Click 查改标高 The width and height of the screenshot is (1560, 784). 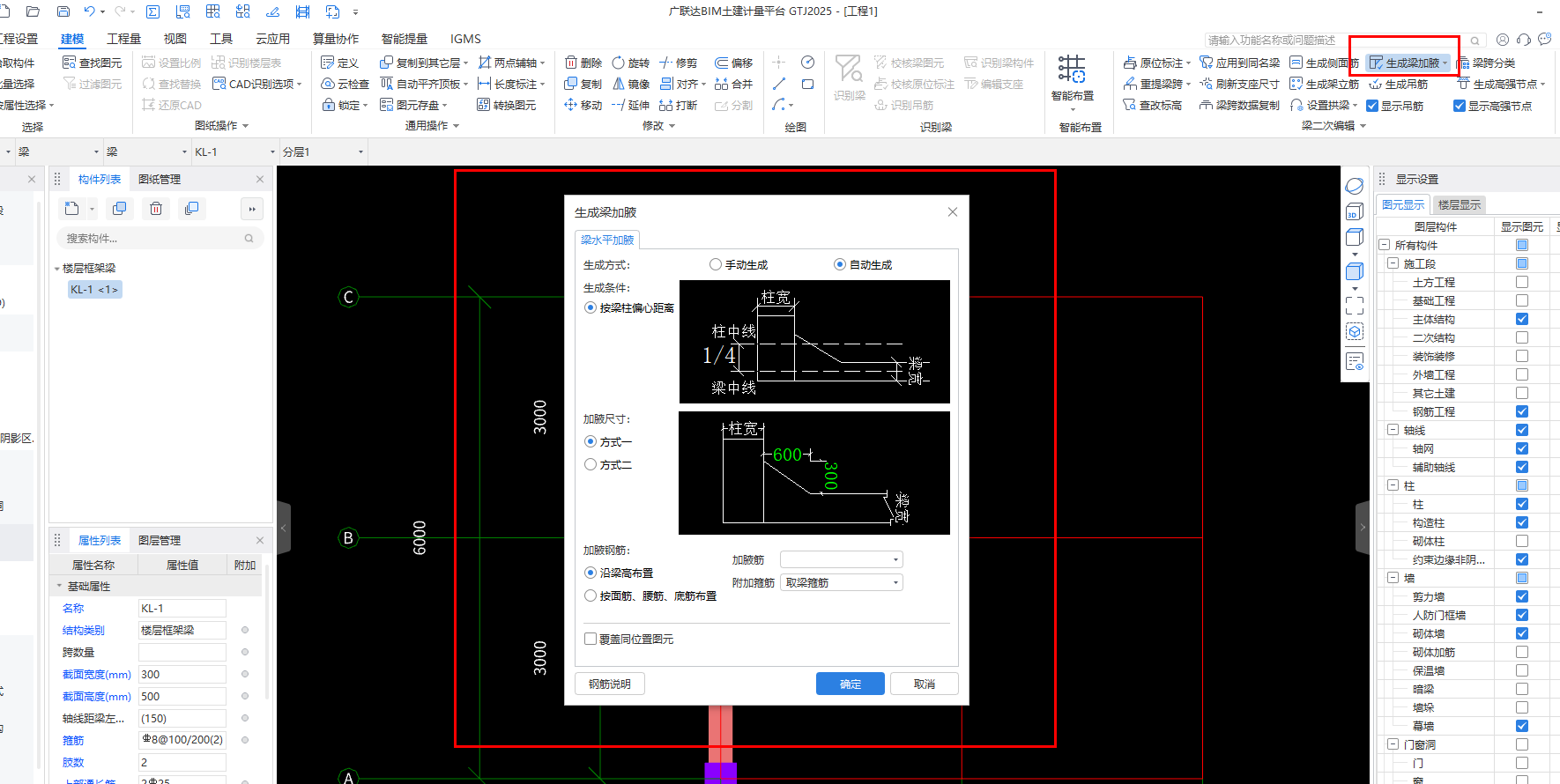[1152, 105]
